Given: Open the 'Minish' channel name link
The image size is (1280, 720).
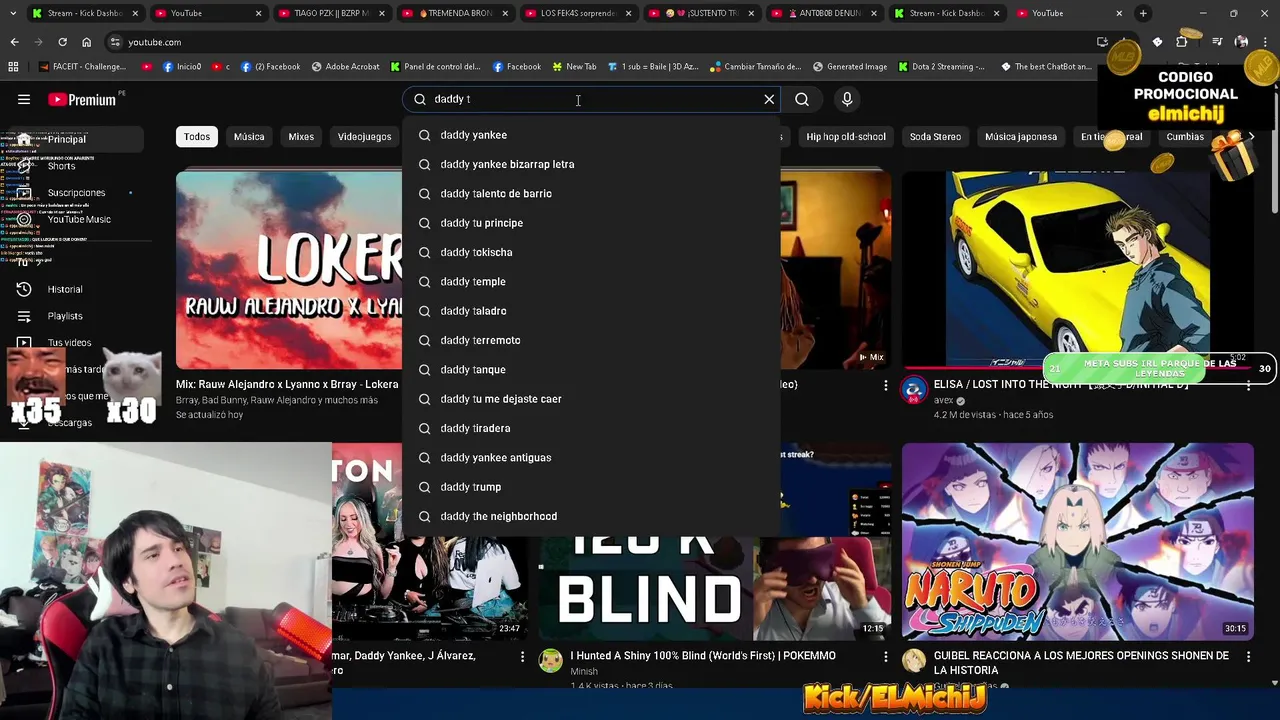Looking at the screenshot, I should pyautogui.click(x=584, y=672).
